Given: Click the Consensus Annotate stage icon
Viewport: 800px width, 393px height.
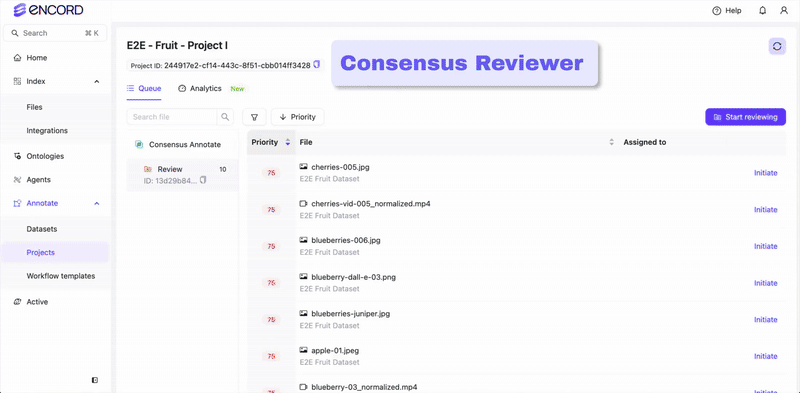Looking at the screenshot, I should point(138,144).
